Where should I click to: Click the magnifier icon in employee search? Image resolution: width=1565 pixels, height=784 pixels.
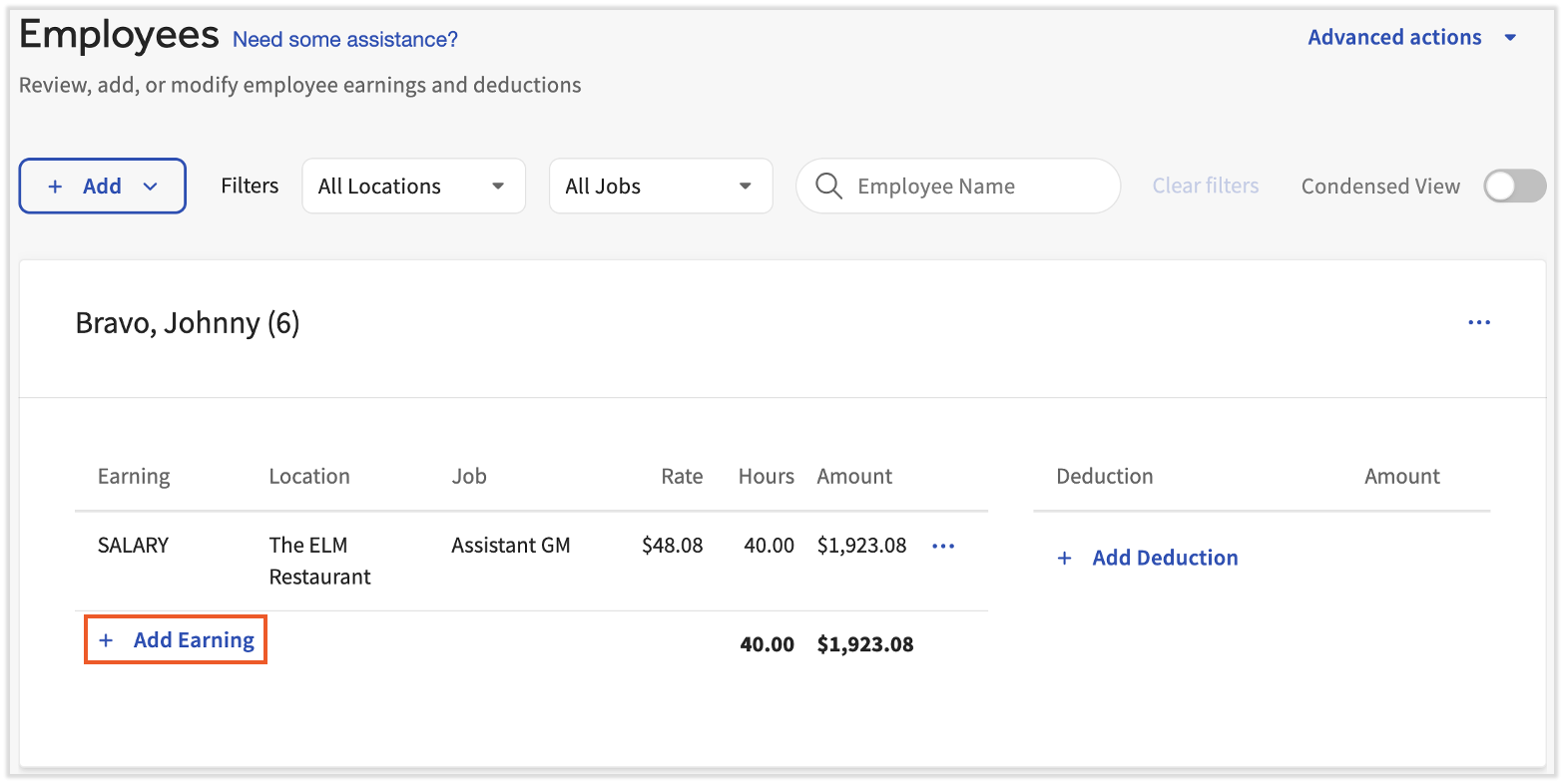pos(828,187)
